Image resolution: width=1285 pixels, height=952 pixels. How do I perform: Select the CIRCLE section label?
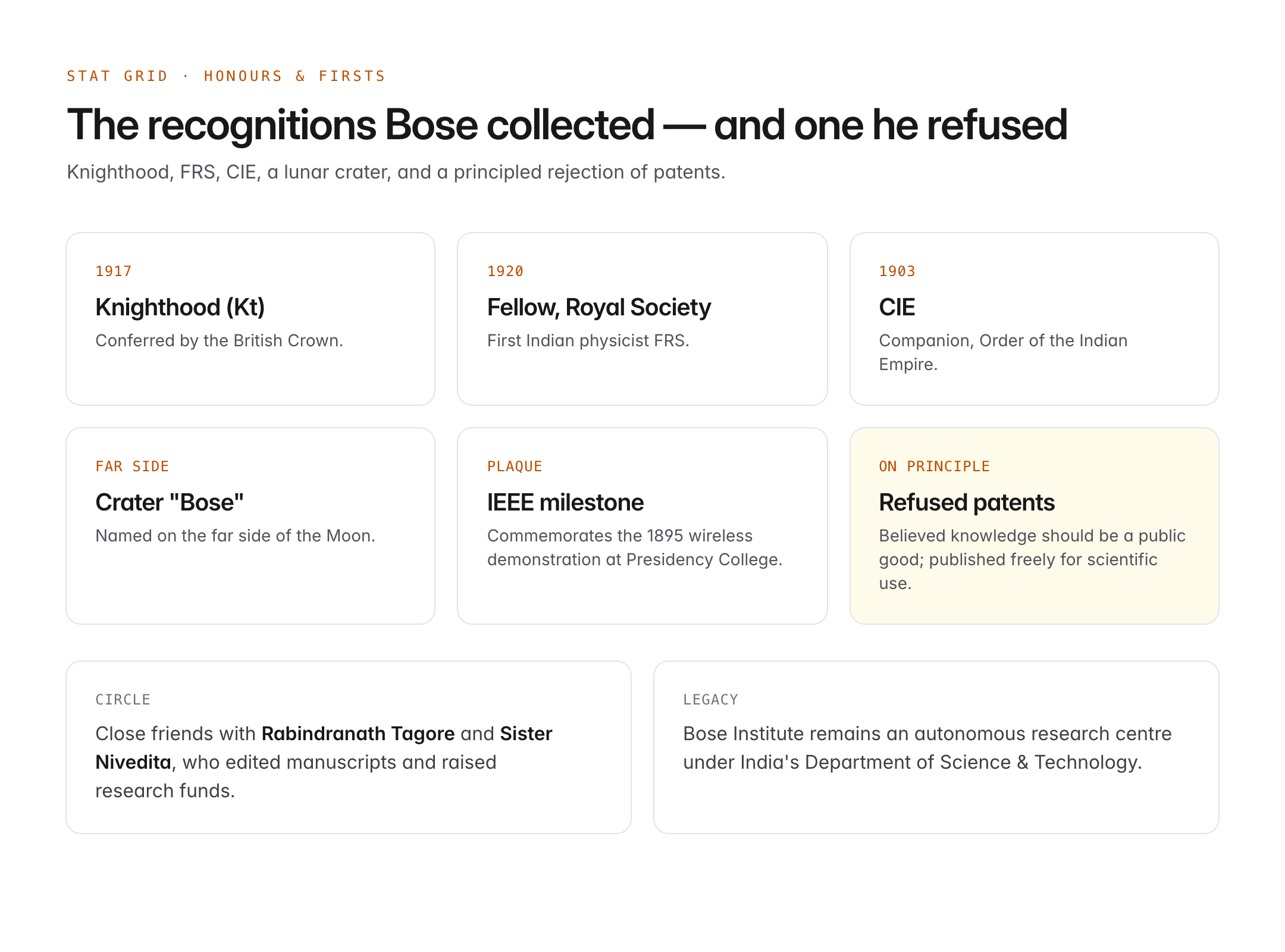point(123,700)
